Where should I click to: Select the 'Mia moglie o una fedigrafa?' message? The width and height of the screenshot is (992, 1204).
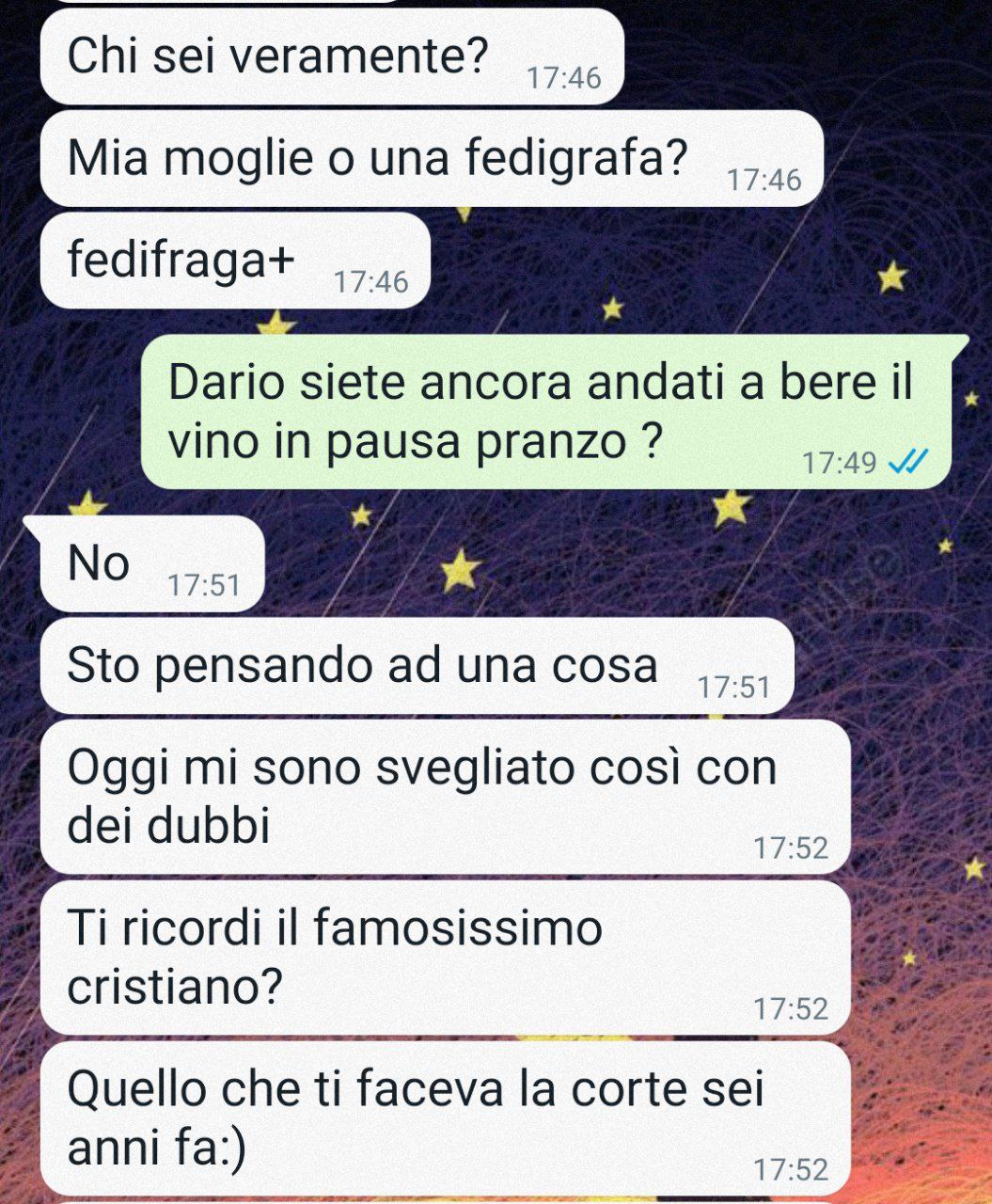pyautogui.click(x=433, y=159)
